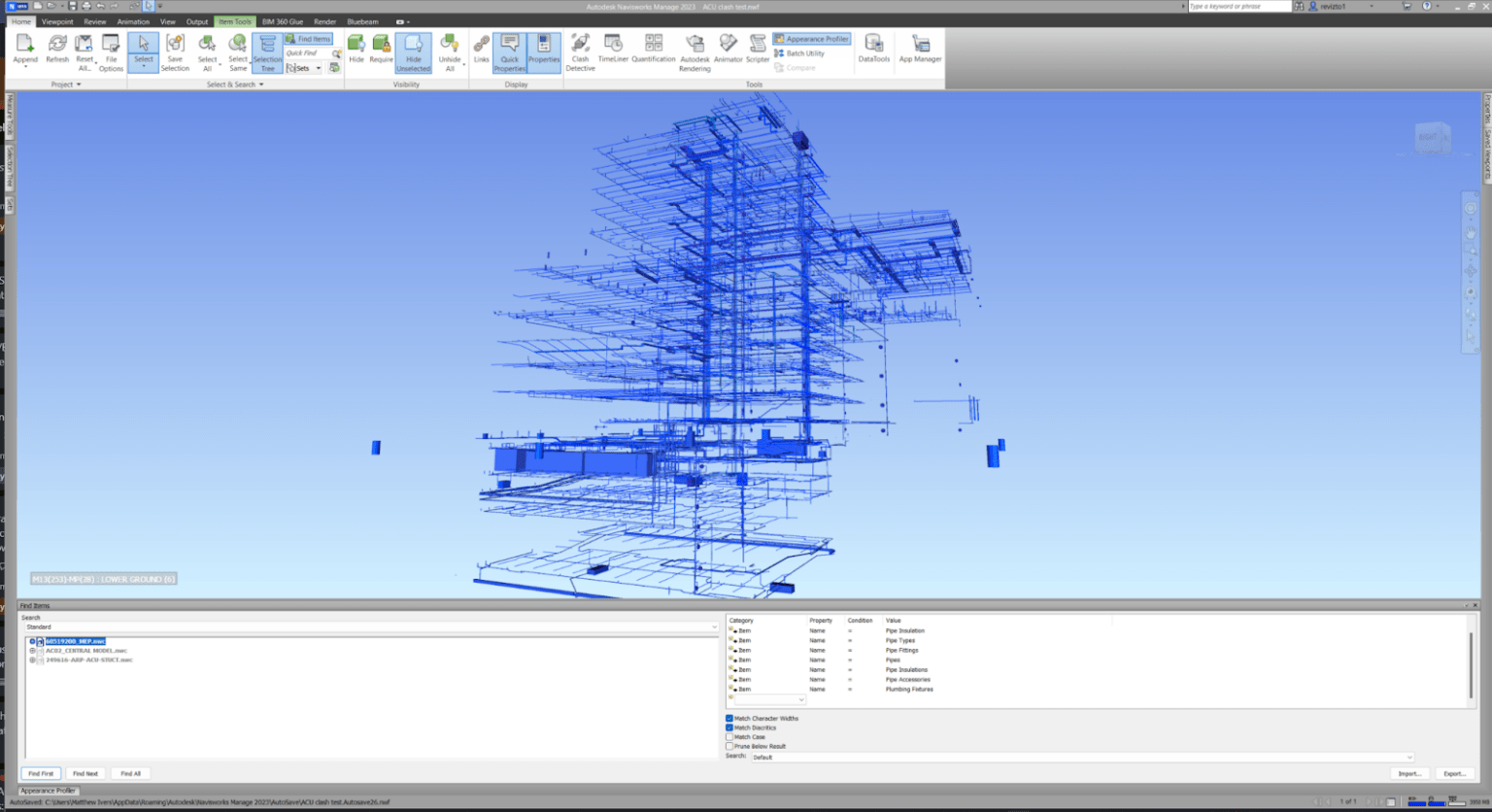Open the Review ribbon tab
Screen dimensions: 1492x812
click(x=94, y=20)
